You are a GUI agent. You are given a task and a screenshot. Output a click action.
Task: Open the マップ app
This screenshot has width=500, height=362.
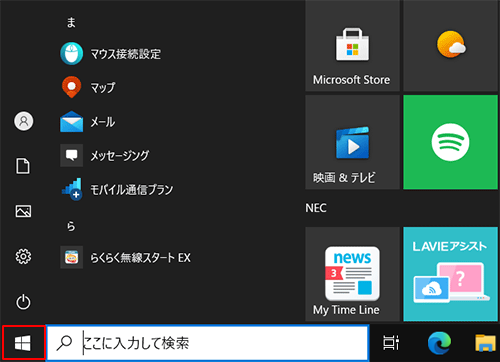point(88,87)
